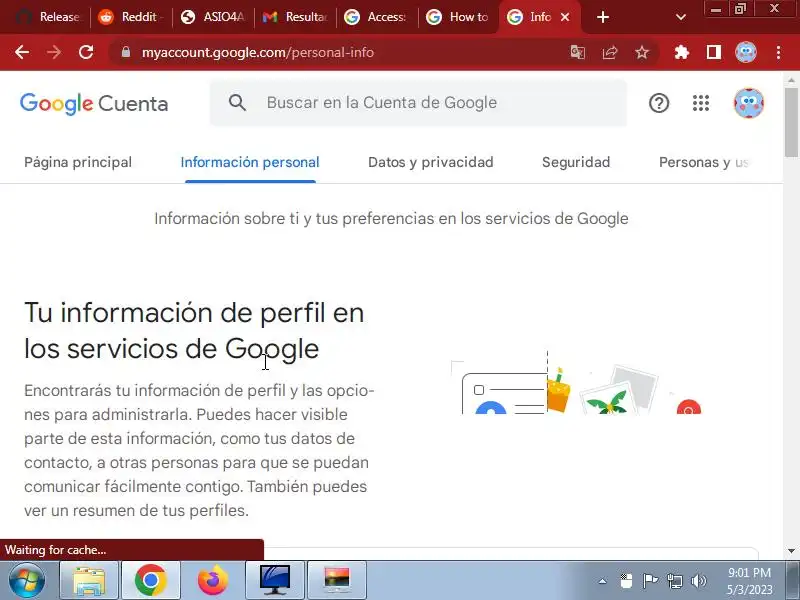Viewport: 800px width, 600px height.
Task: Open the Chrome profile avatar in toolbar
Action: coord(746,52)
